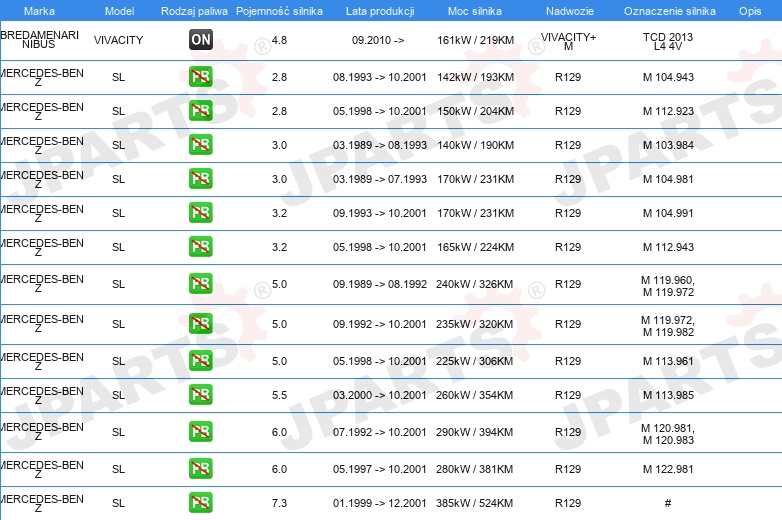Click the Nadwozie column header
This screenshot has width=782, height=520.
pyautogui.click(x=570, y=11)
